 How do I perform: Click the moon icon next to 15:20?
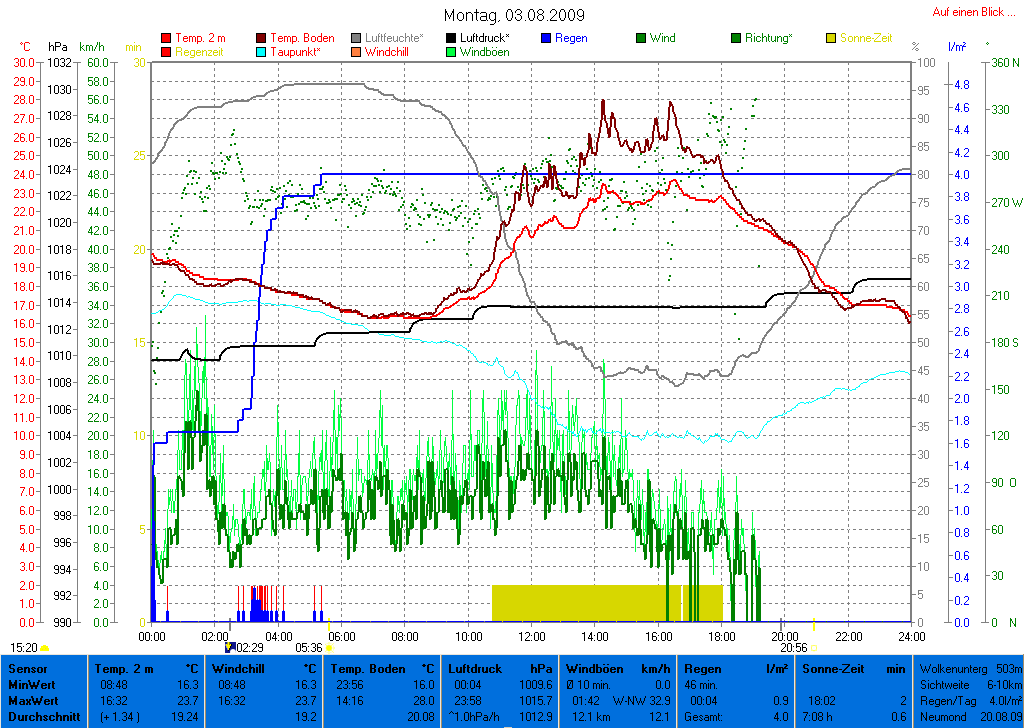(45, 648)
